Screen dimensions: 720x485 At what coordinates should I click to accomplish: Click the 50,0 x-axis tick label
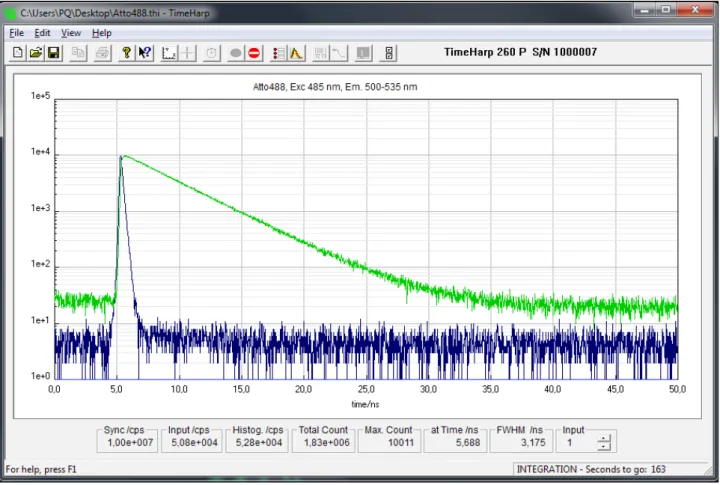pyautogui.click(x=677, y=389)
